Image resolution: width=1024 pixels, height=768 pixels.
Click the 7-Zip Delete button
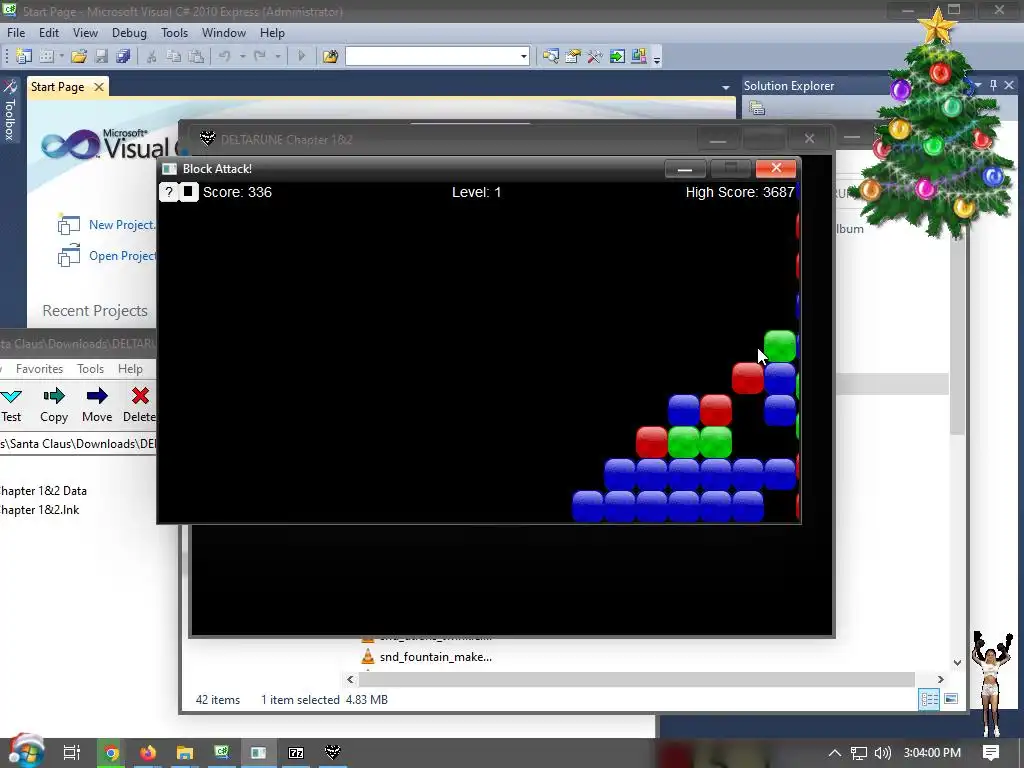point(140,405)
